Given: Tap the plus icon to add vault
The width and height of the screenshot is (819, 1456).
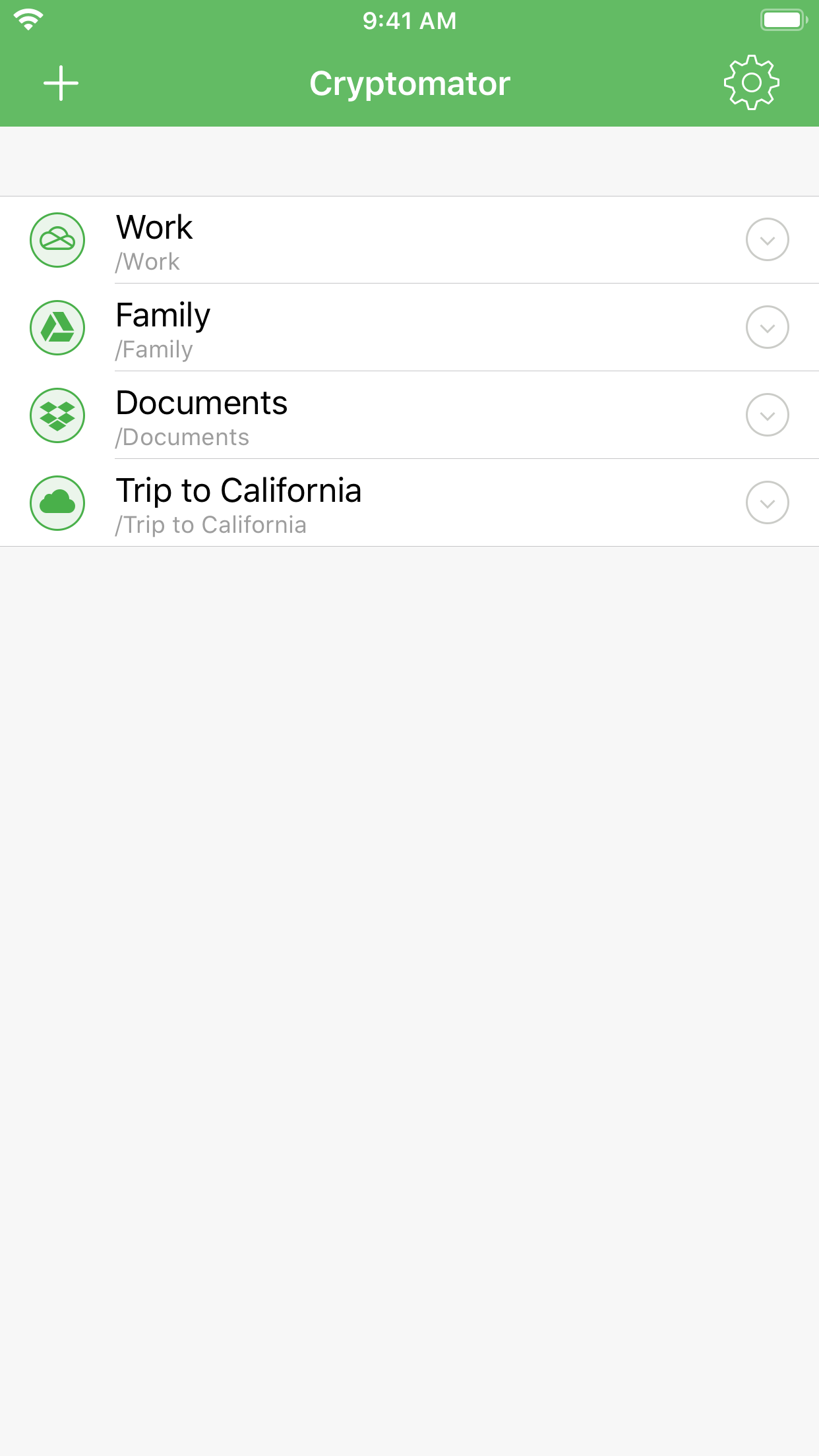Looking at the screenshot, I should [61, 83].
